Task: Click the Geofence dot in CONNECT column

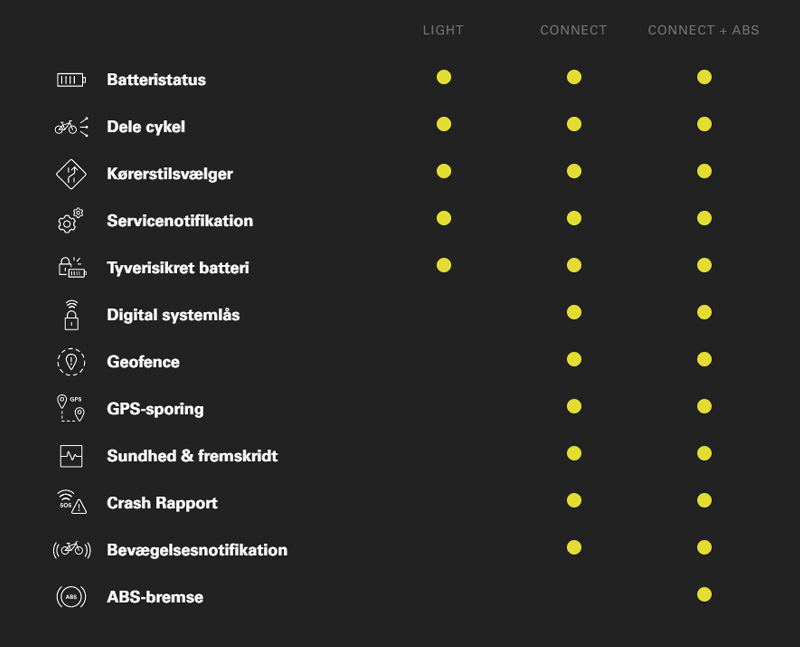Action: pos(574,359)
